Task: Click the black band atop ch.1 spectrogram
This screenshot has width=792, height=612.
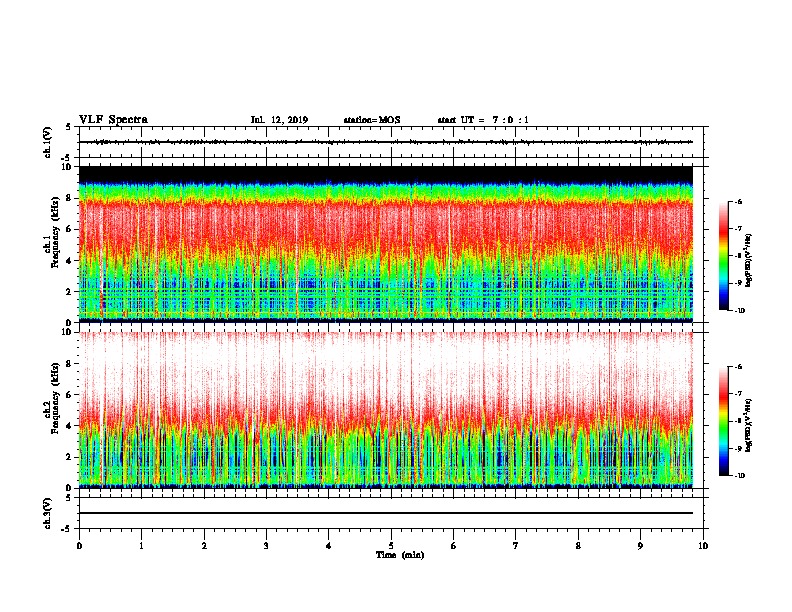Action: coord(386,174)
